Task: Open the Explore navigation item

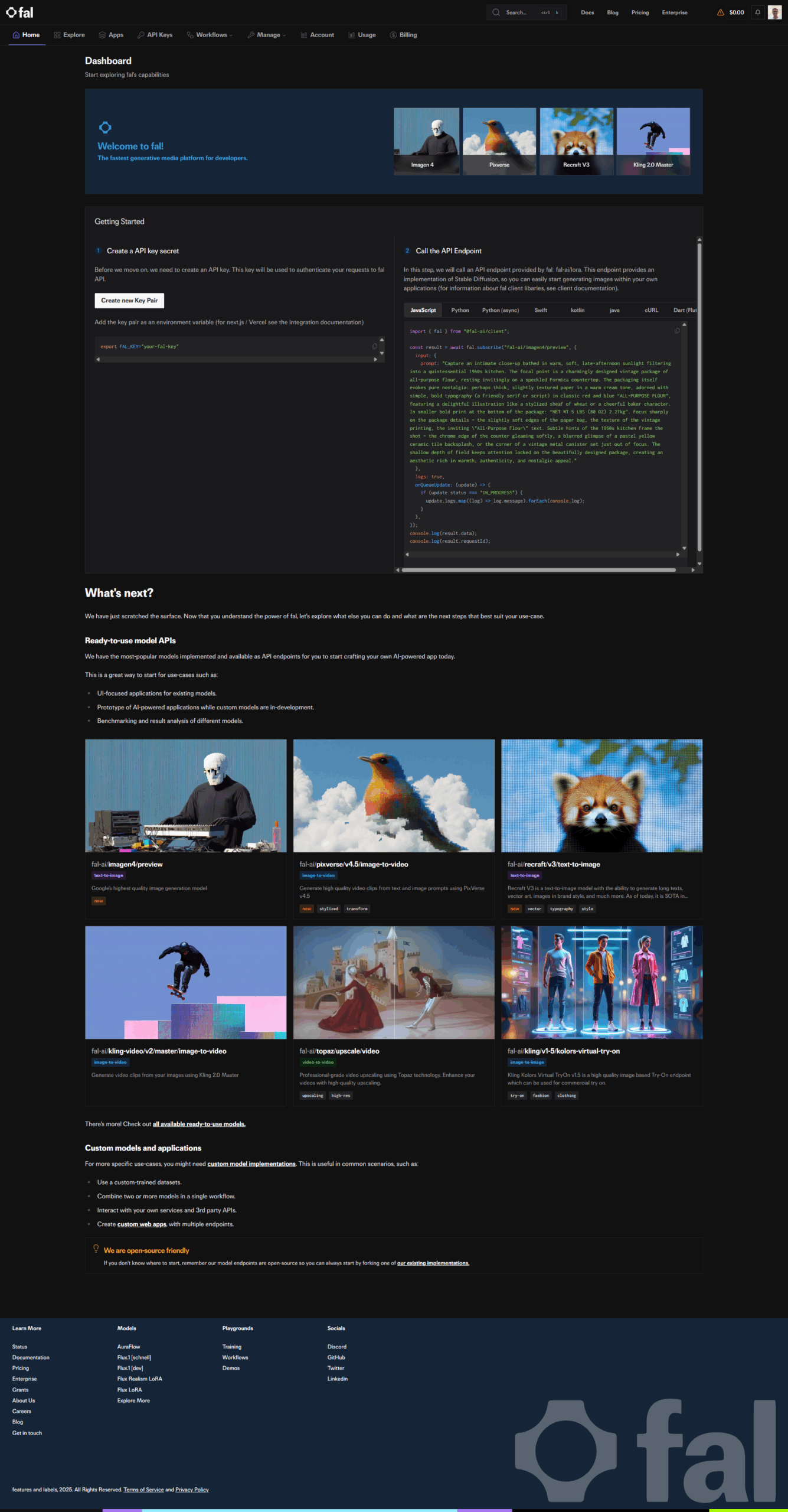Action: 69,35
